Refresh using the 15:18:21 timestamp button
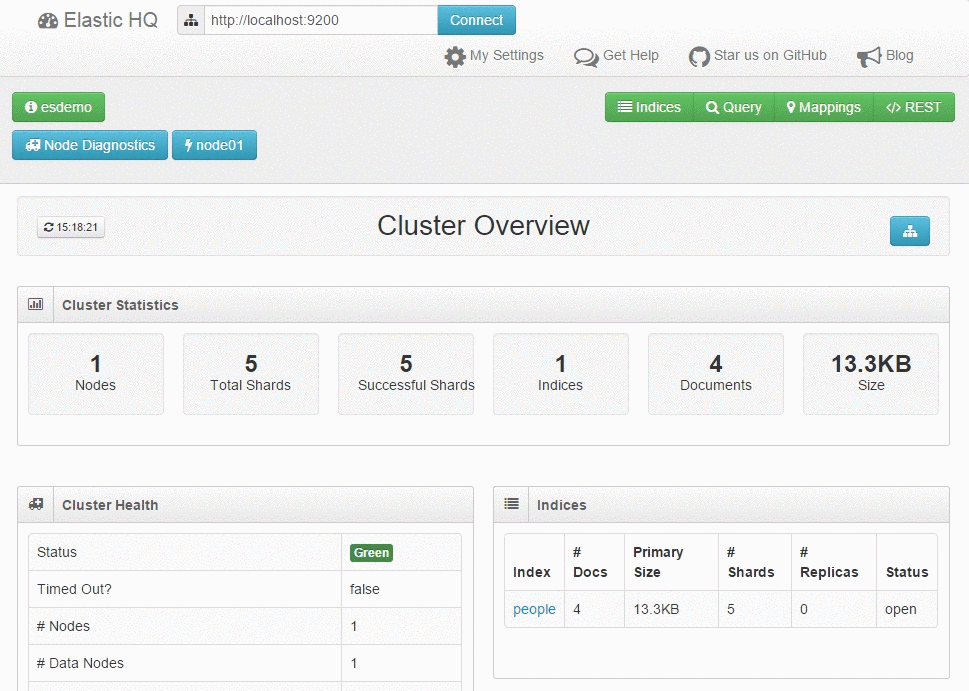This screenshot has width=969, height=691. coord(71,228)
